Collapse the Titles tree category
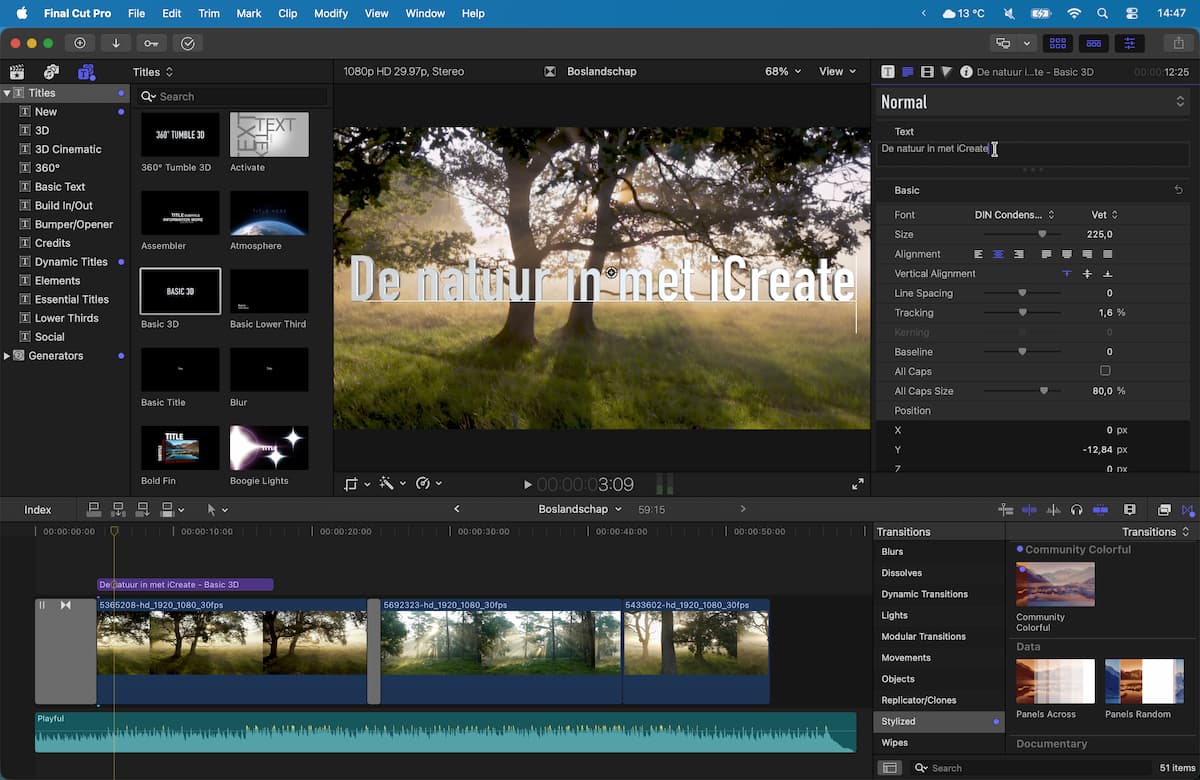Screen dimensions: 1200x780 click(x=7, y=93)
